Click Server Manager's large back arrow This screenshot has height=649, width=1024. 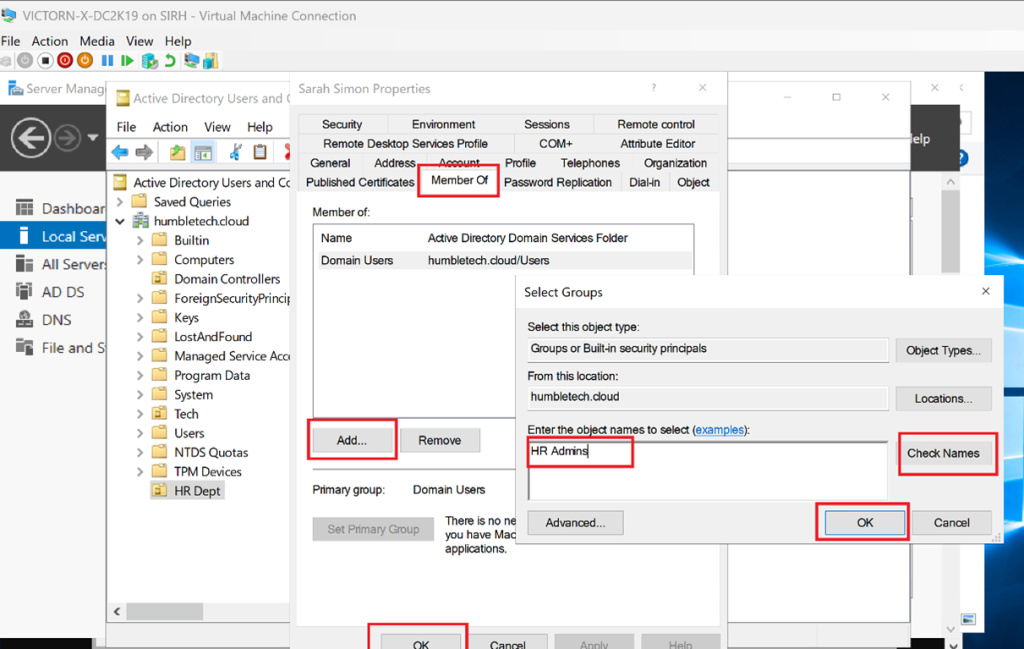coord(30,138)
